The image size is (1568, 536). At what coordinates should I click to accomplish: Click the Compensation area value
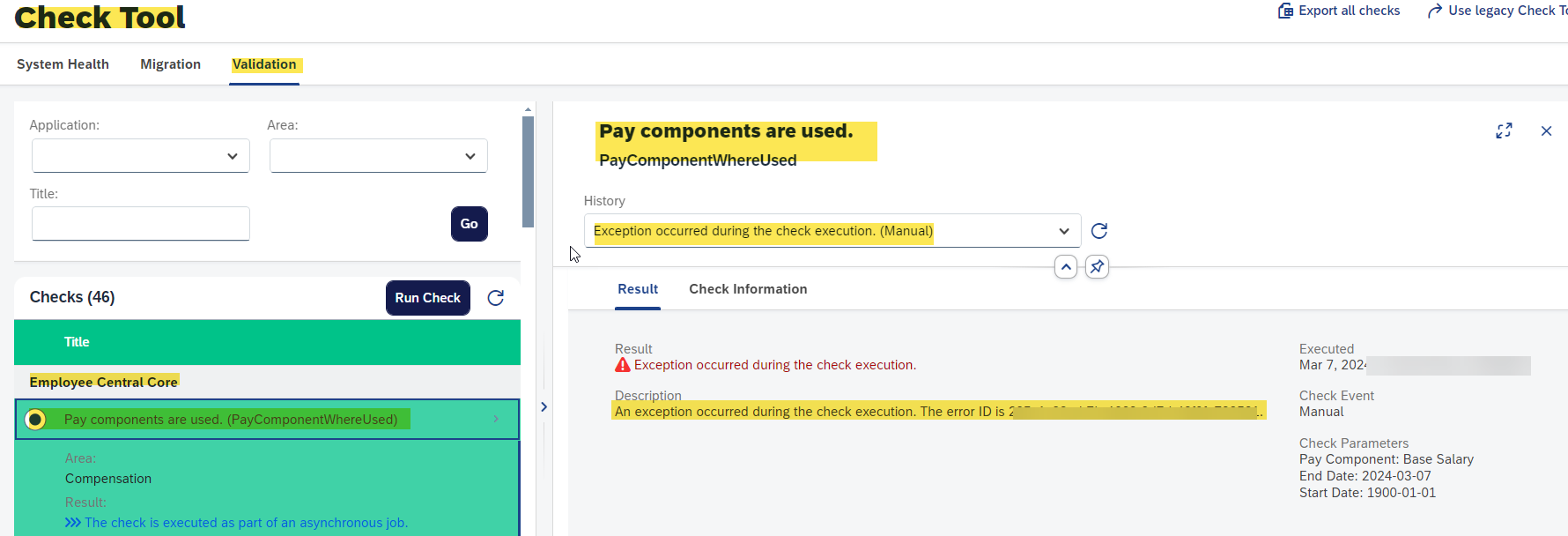tap(108, 479)
